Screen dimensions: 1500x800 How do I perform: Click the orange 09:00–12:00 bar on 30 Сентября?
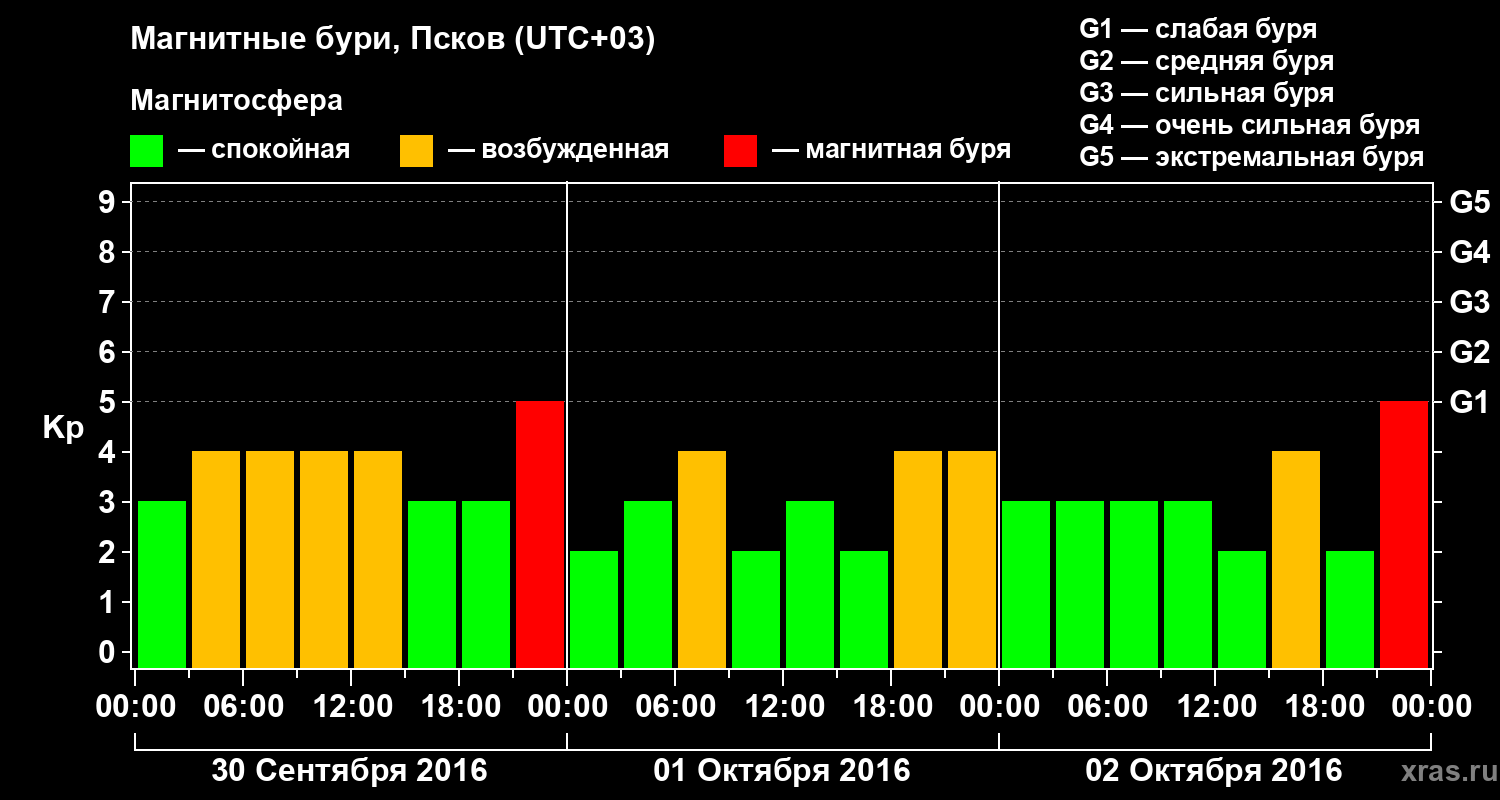pyautogui.click(x=324, y=559)
